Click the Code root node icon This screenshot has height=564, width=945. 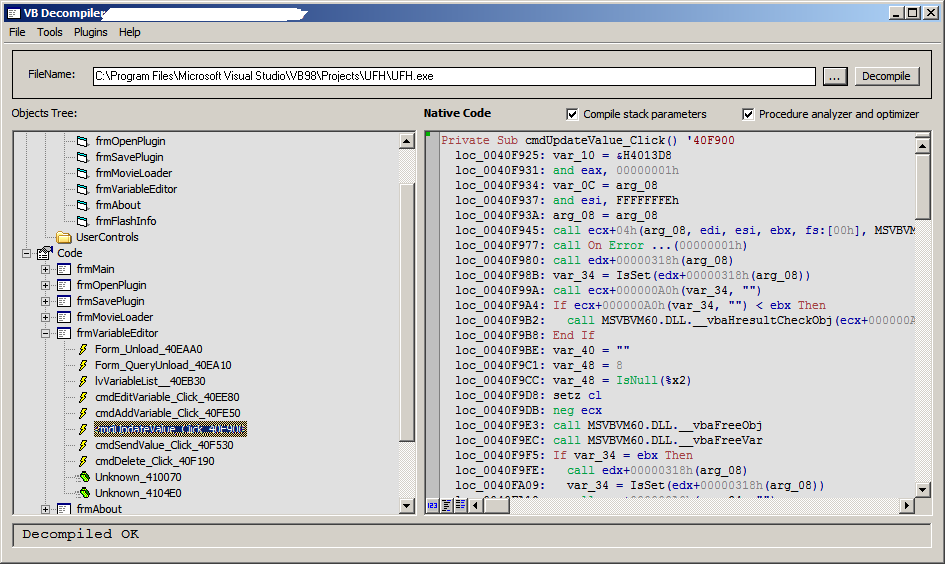pyautogui.click(x=45, y=253)
